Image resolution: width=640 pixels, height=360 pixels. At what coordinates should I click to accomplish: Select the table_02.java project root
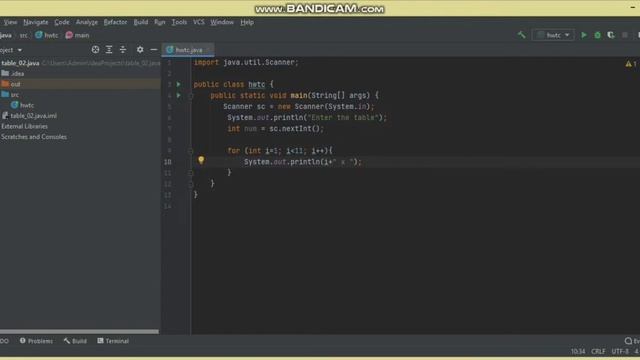click(20, 63)
